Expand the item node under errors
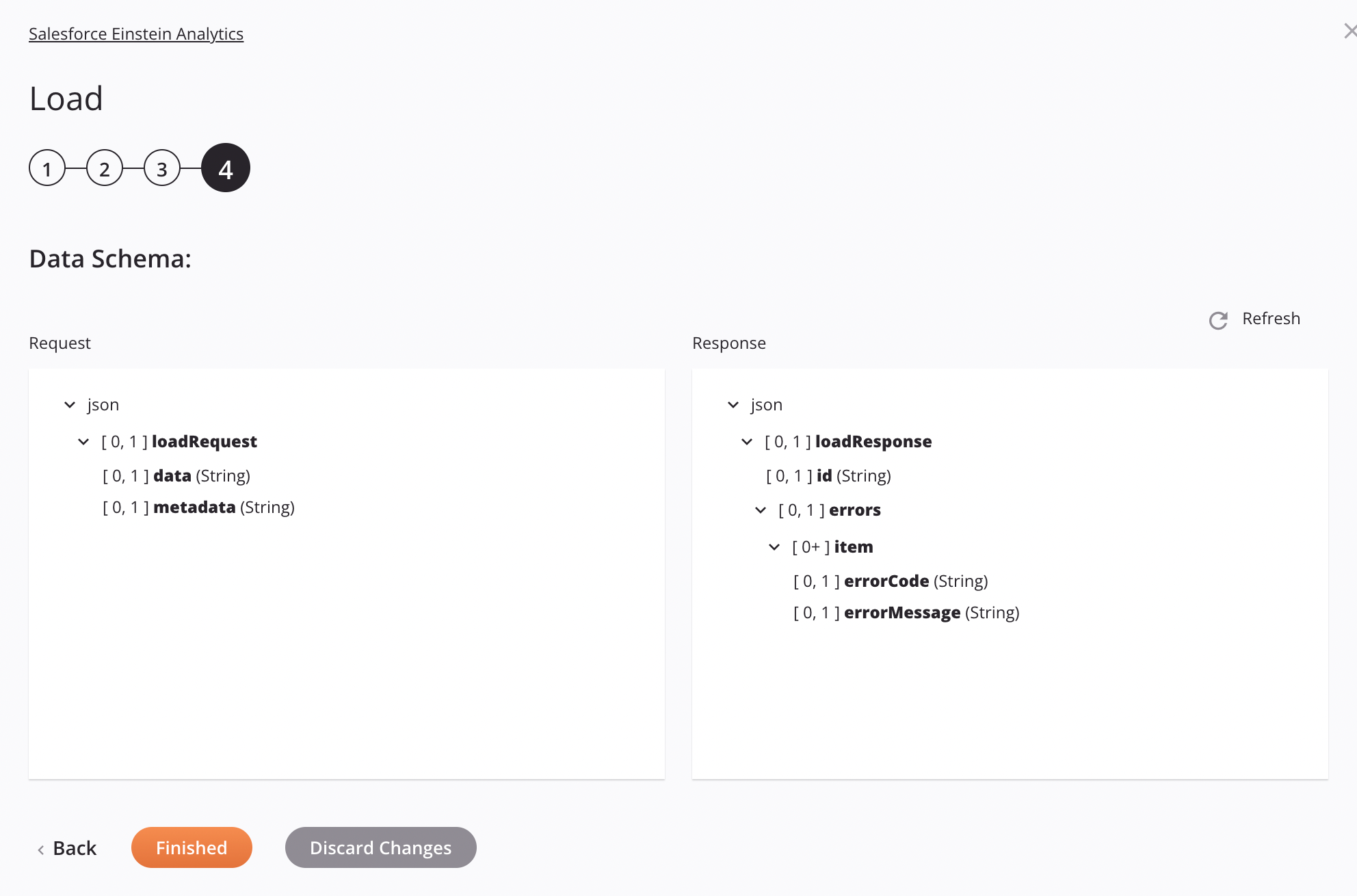The image size is (1357, 896). [x=776, y=546]
